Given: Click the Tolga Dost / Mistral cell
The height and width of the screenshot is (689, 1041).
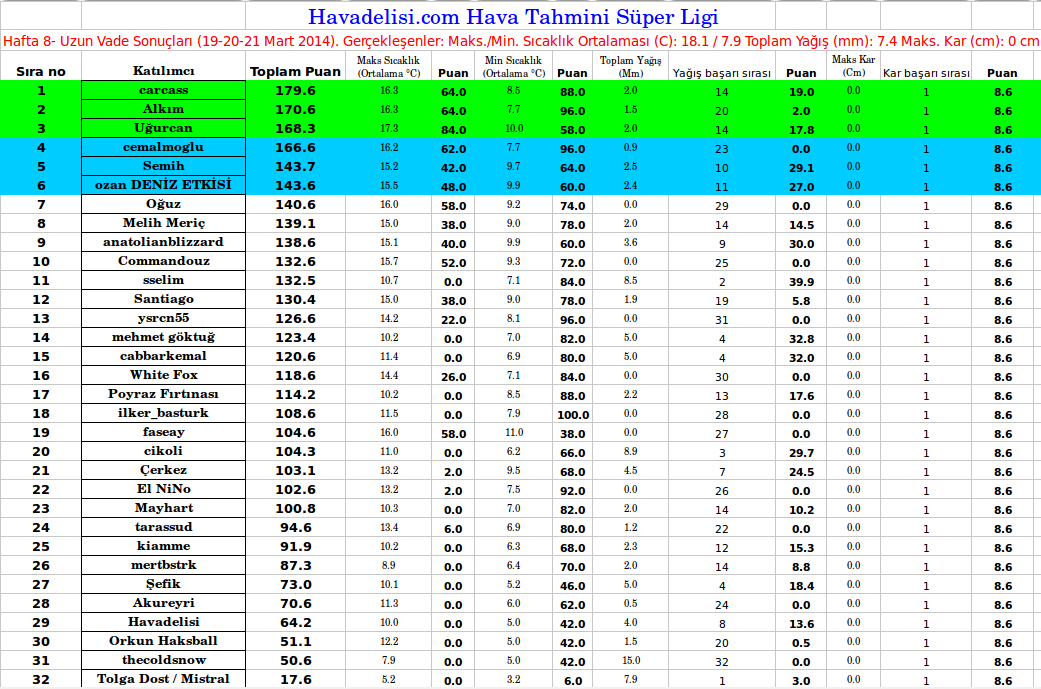Looking at the screenshot, I should (x=163, y=679).
